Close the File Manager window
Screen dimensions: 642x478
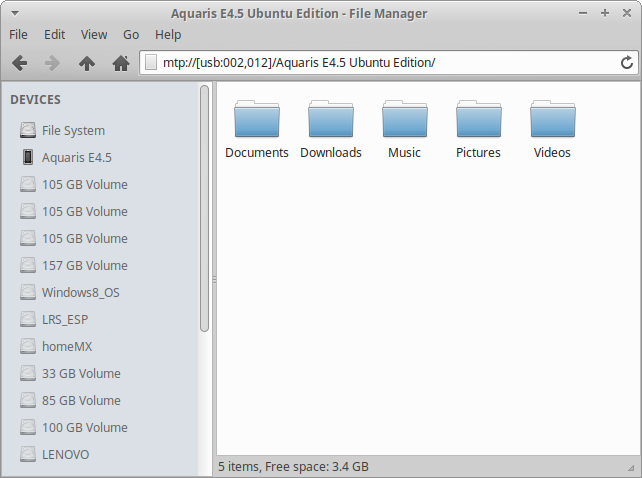click(x=627, y=13)
